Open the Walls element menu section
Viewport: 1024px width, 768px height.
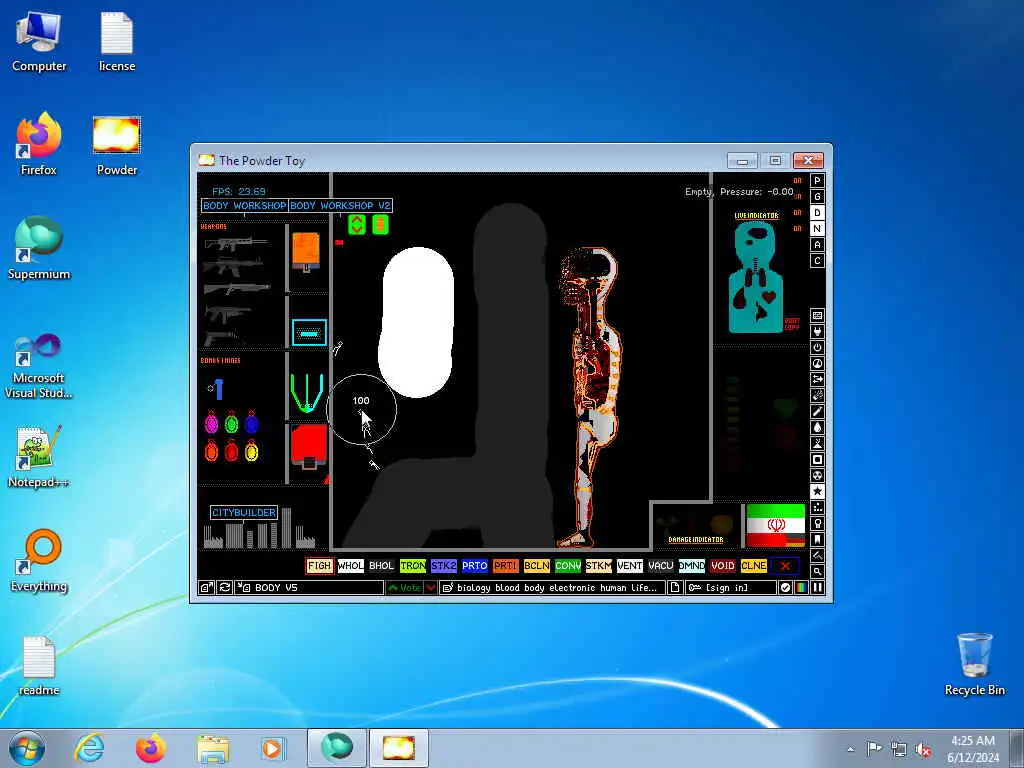point(817,315)
